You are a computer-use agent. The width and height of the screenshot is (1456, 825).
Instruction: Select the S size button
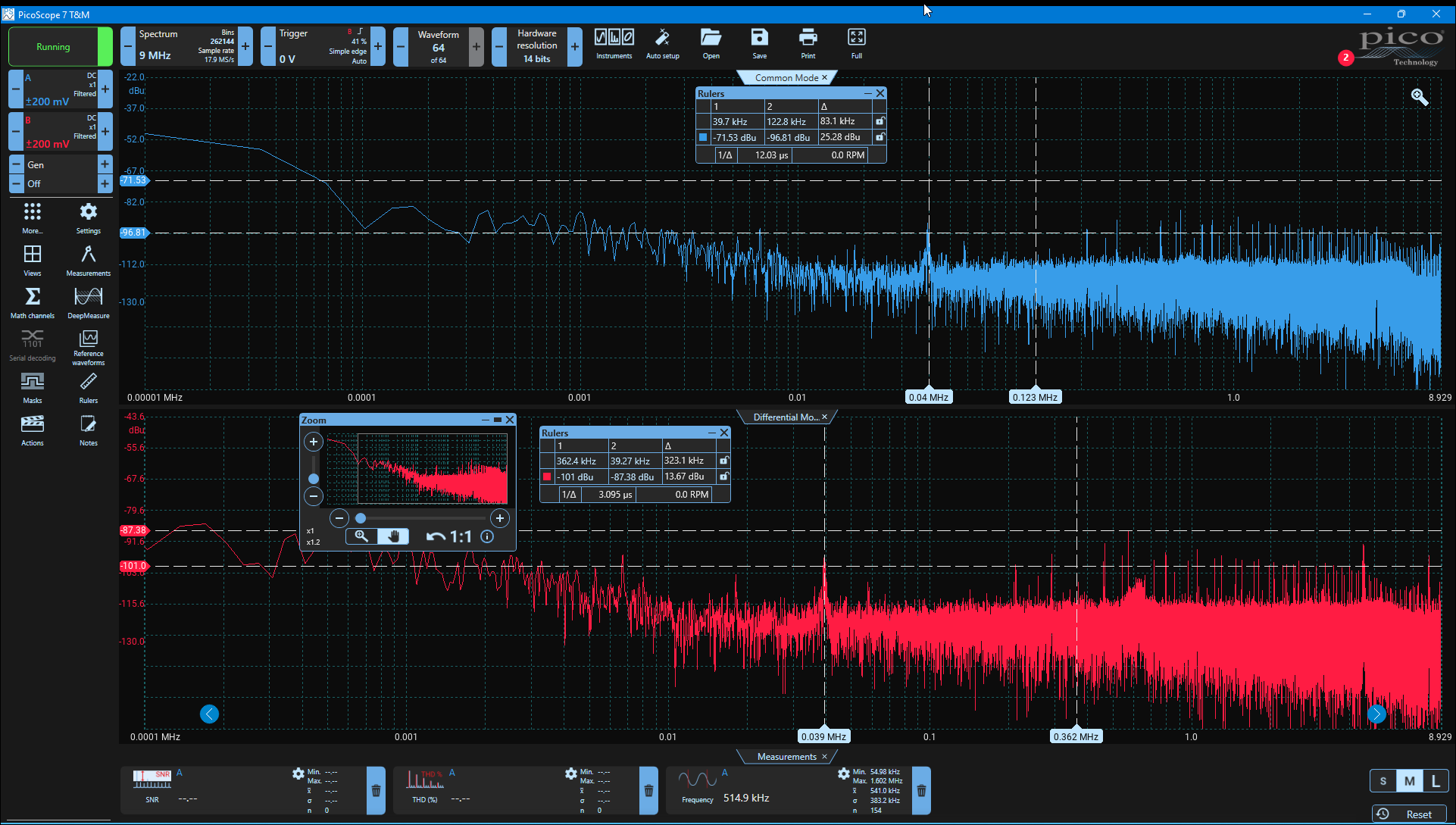(x=1383, y=781)
